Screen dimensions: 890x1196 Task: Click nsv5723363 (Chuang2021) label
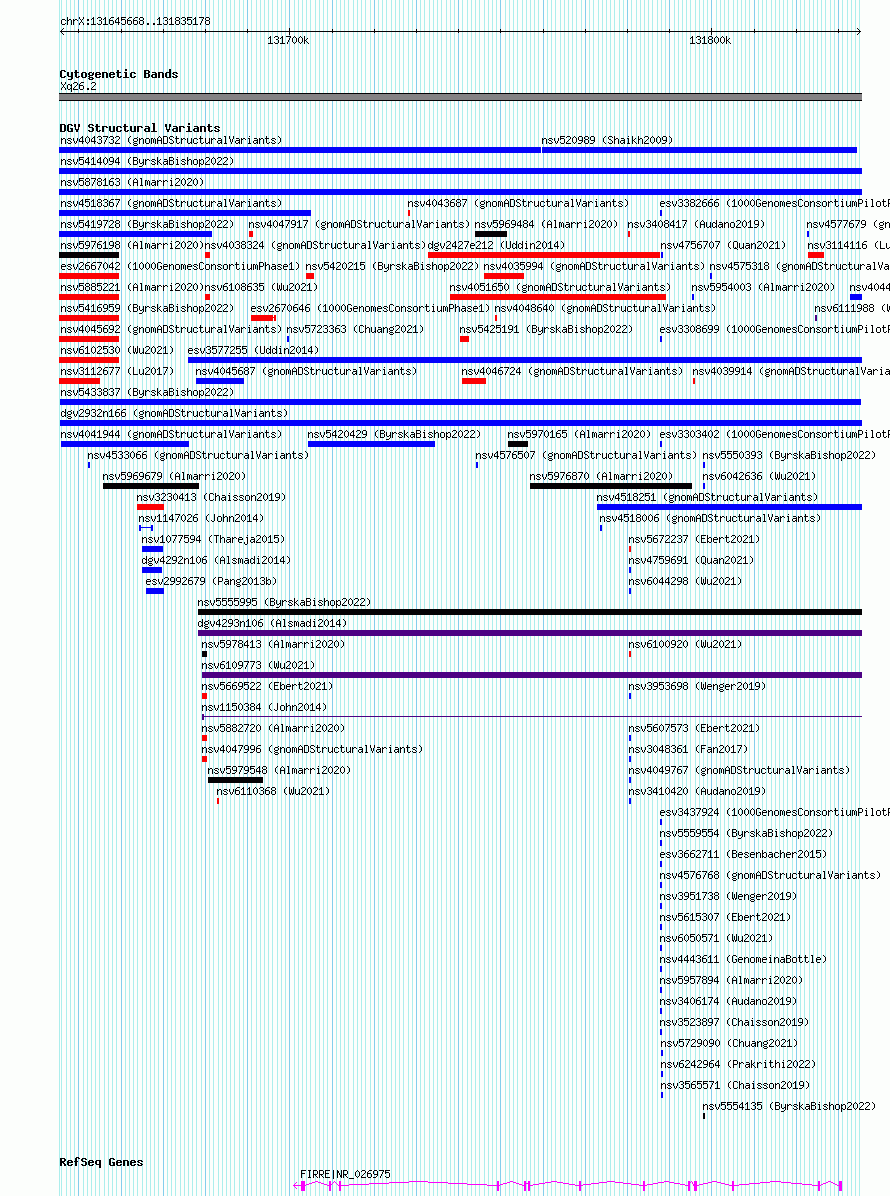point(355,329)
